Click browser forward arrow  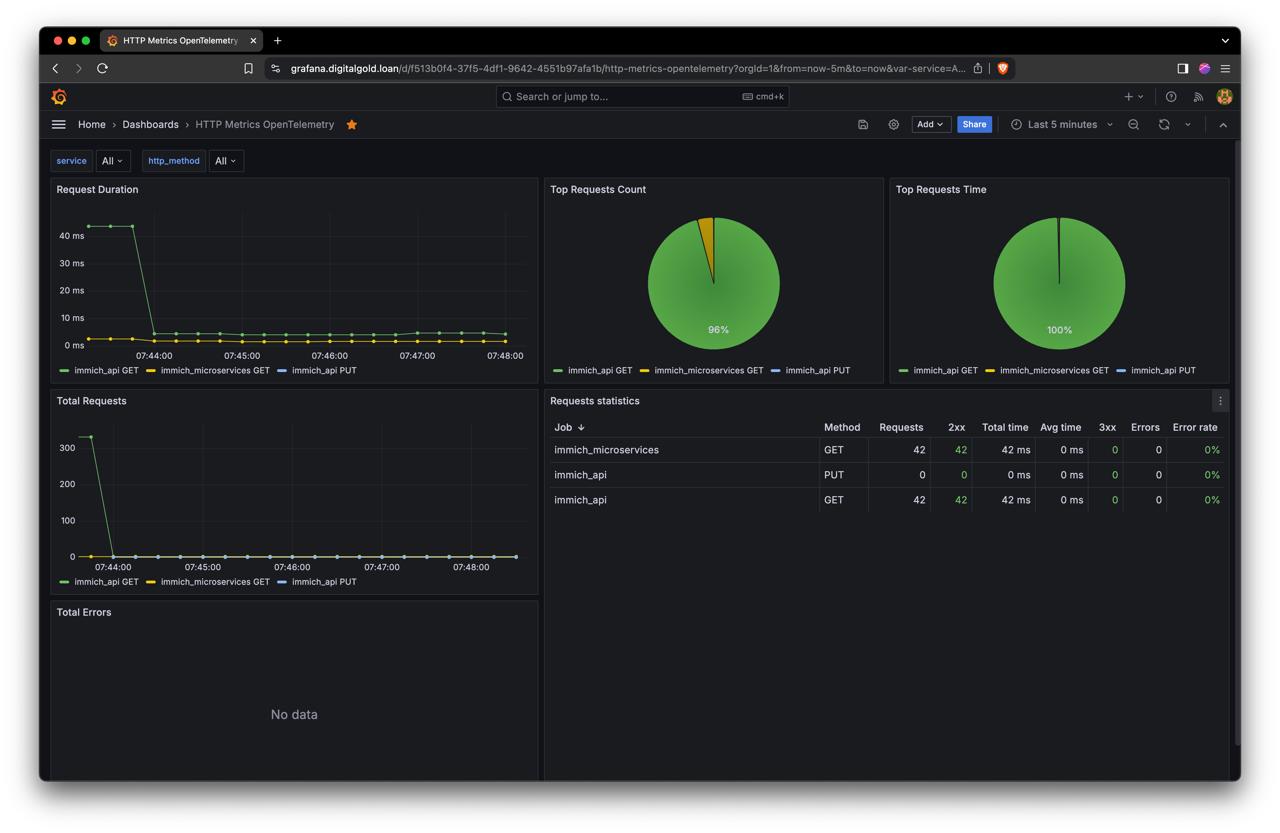(79, 68)
